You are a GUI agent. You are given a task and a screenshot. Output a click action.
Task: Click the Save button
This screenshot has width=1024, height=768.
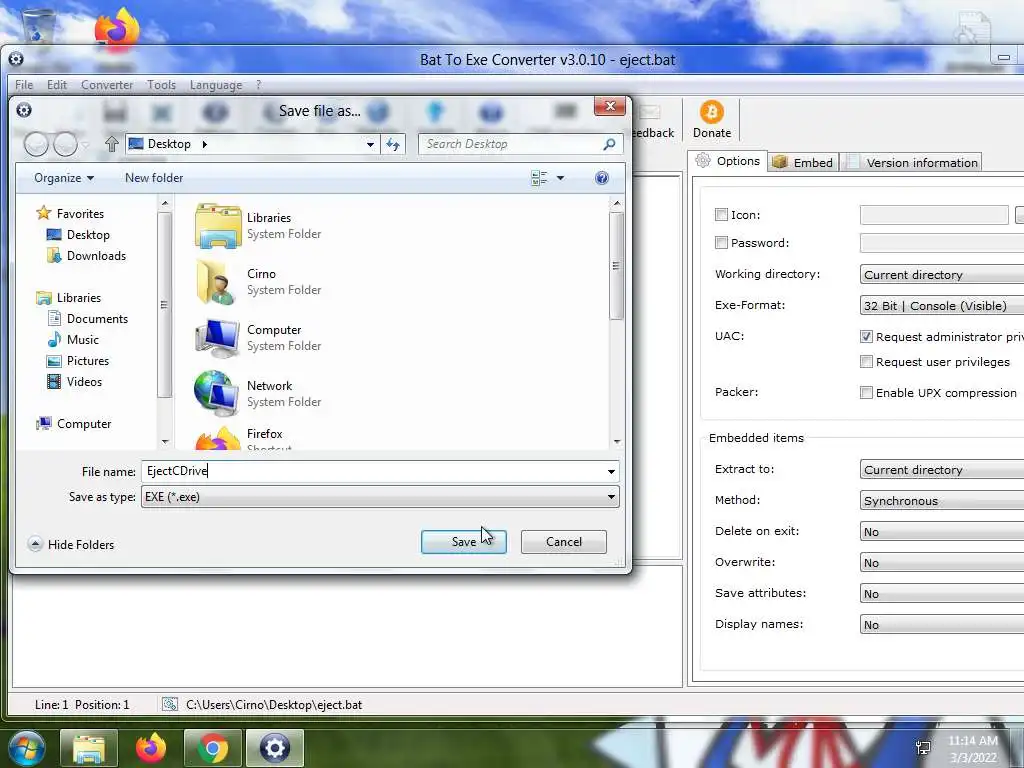point(464,541)
